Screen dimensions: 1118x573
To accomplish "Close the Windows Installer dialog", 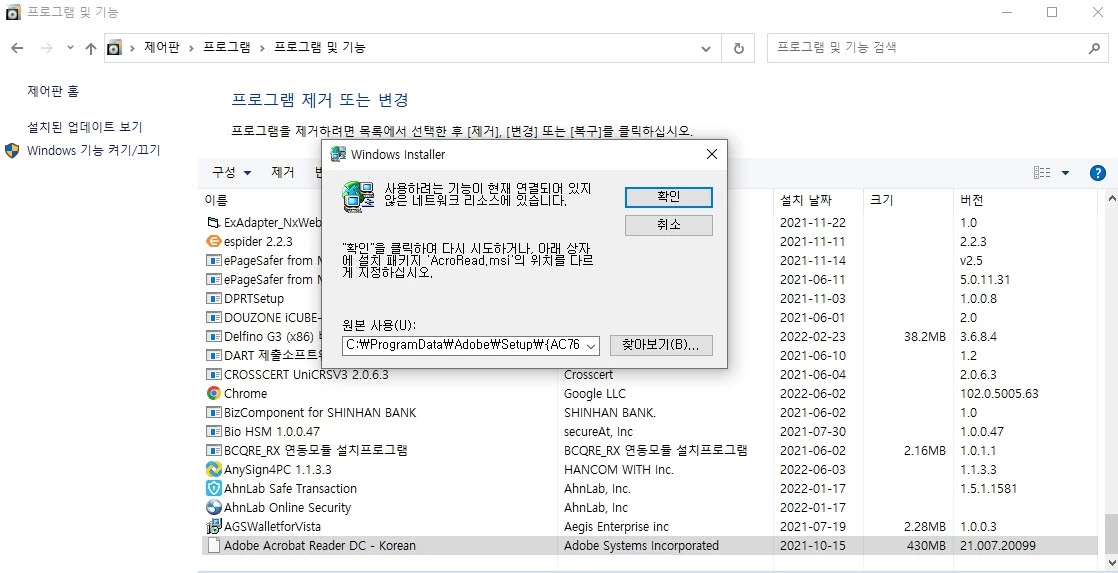I will point(711,154).
